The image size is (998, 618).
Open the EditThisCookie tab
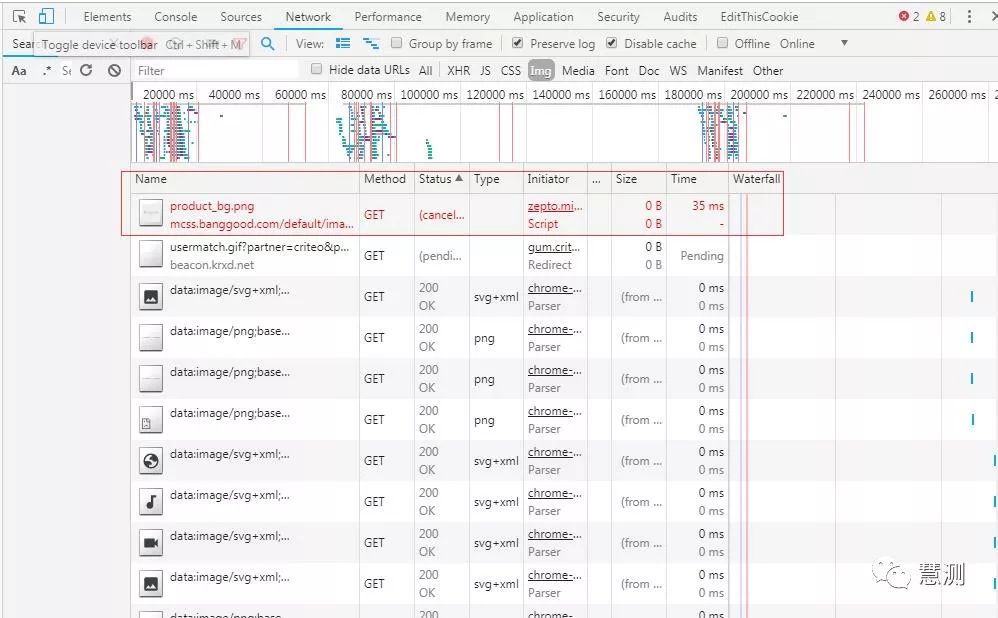pyautogui.click(x=759, y=17)
